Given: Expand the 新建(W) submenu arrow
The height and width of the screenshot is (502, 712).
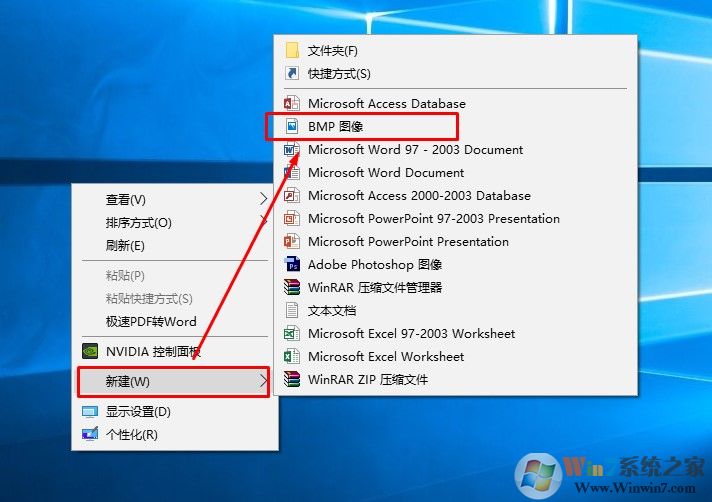Looking at the screenshot, I should [x=263, y=382].
